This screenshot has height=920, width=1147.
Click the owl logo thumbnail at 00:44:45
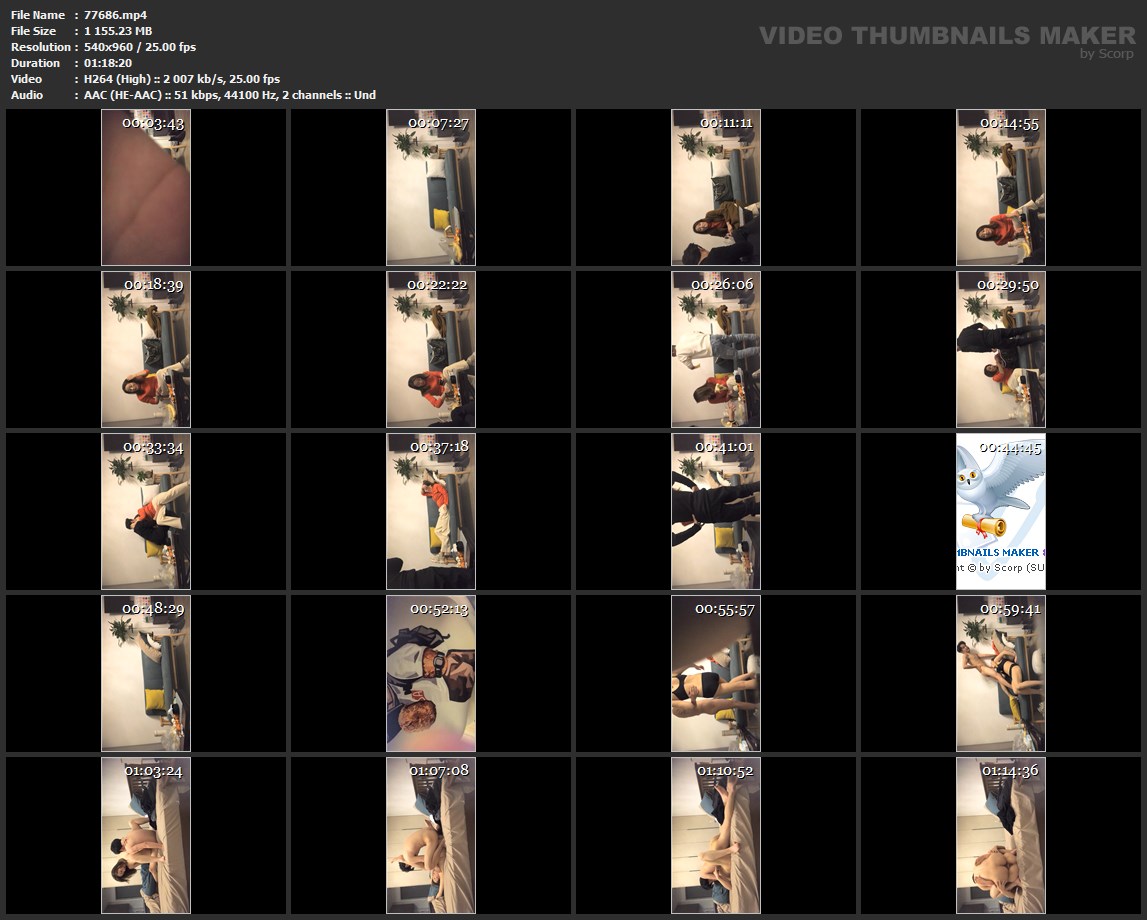pos(1001,511)
